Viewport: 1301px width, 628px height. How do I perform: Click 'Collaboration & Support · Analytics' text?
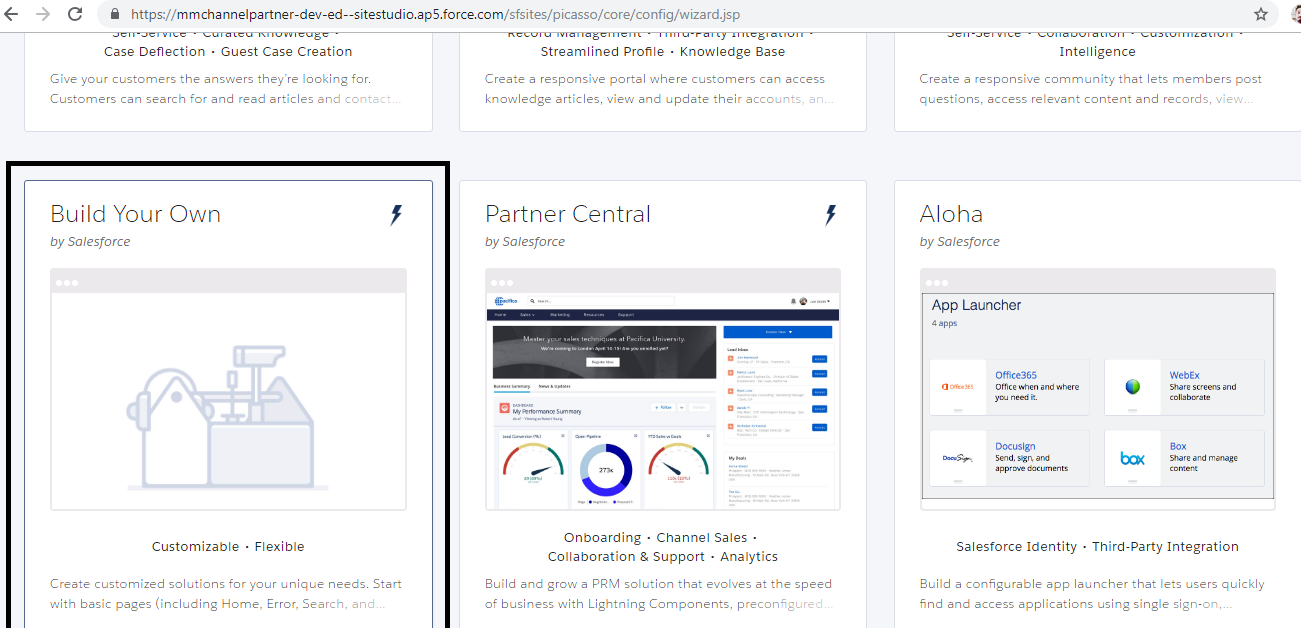(x=663, y=557)
